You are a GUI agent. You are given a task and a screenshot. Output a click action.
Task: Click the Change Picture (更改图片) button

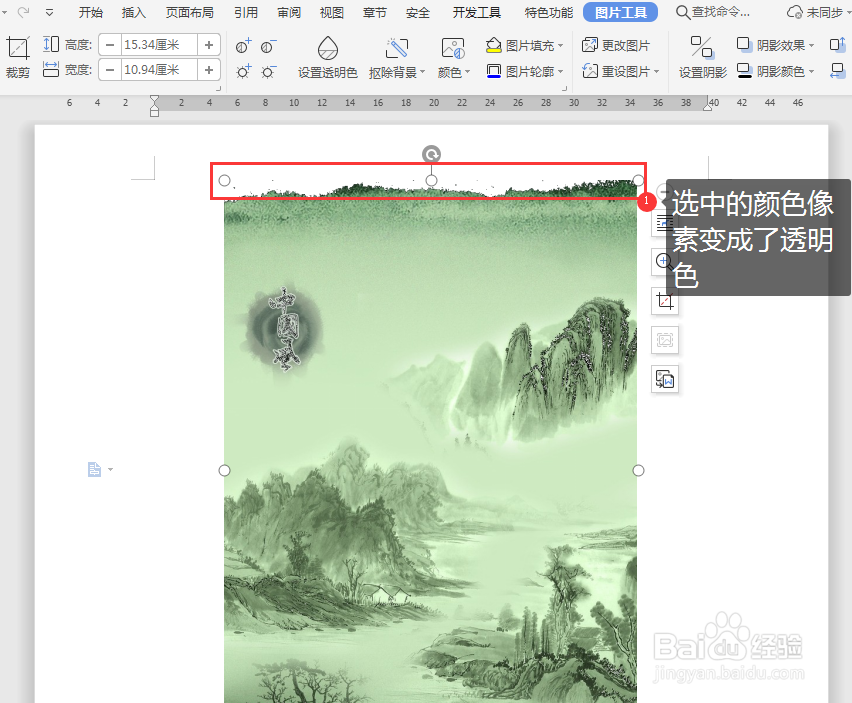(616, 46)
